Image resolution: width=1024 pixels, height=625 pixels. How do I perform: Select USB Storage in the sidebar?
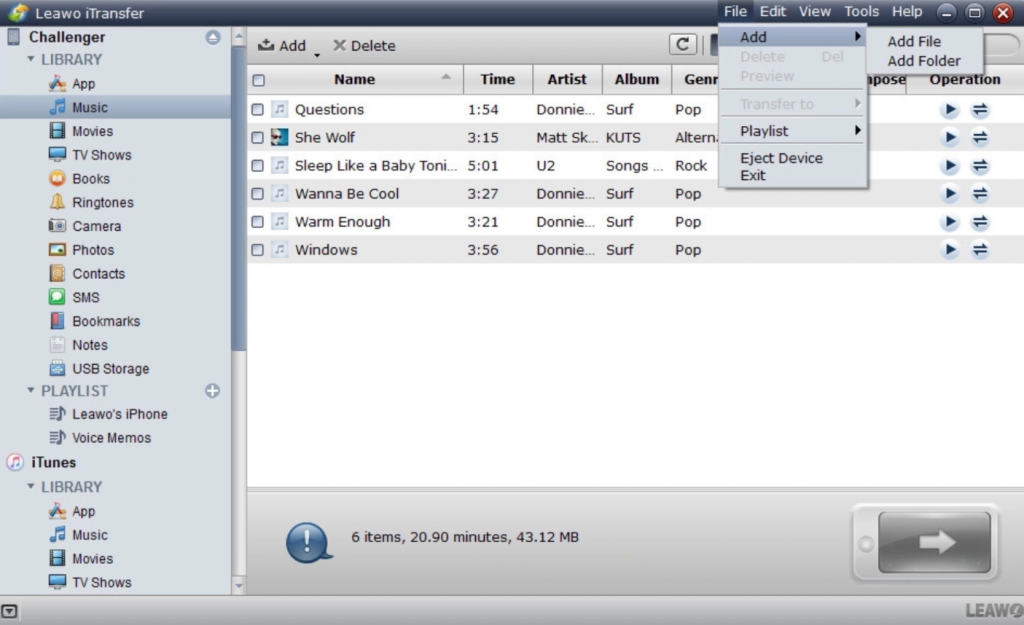pyautogui.click(x=110, y=369)
